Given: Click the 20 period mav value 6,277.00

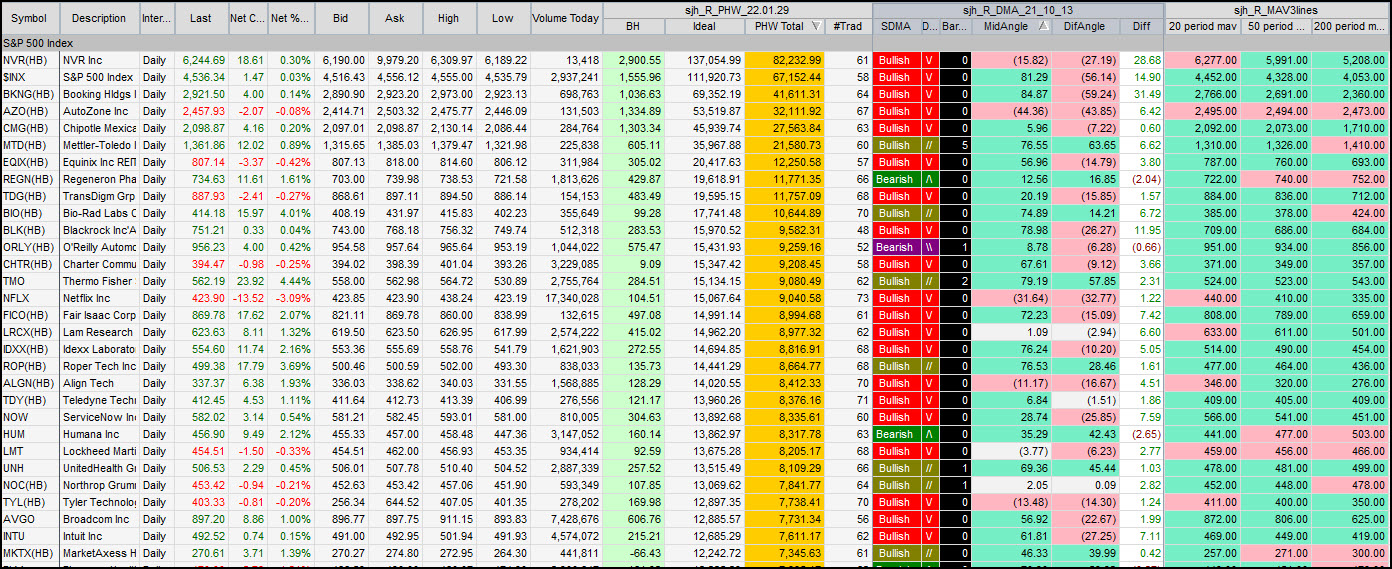Looking at the screenshot, I should (1203, 61).
